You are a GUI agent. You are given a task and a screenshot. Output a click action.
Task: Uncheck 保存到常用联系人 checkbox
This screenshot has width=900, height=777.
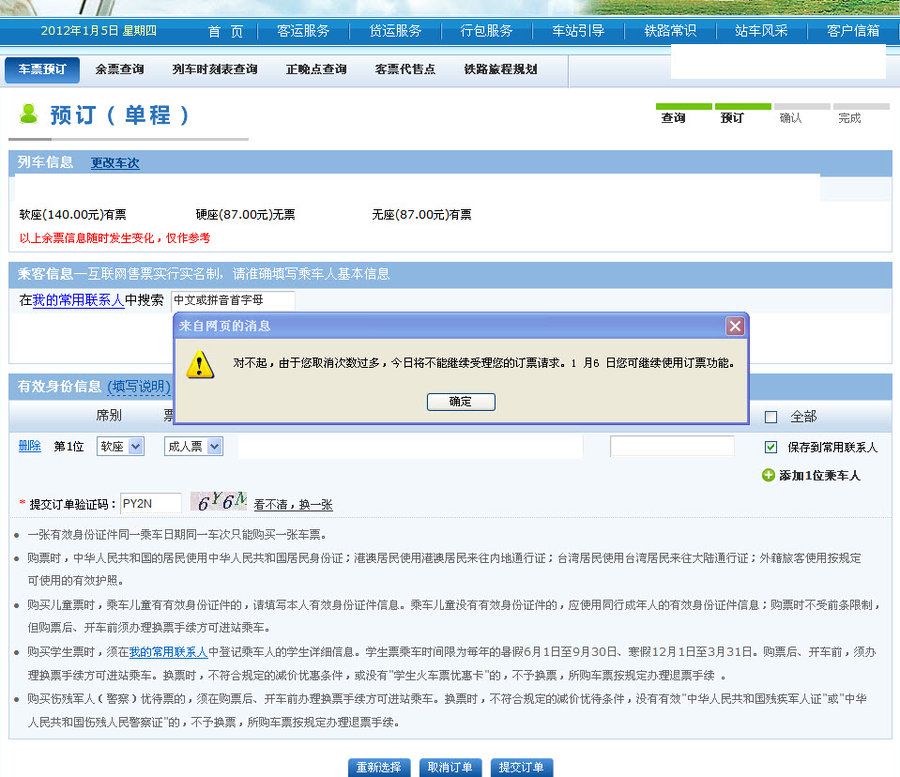coord(770,447)
